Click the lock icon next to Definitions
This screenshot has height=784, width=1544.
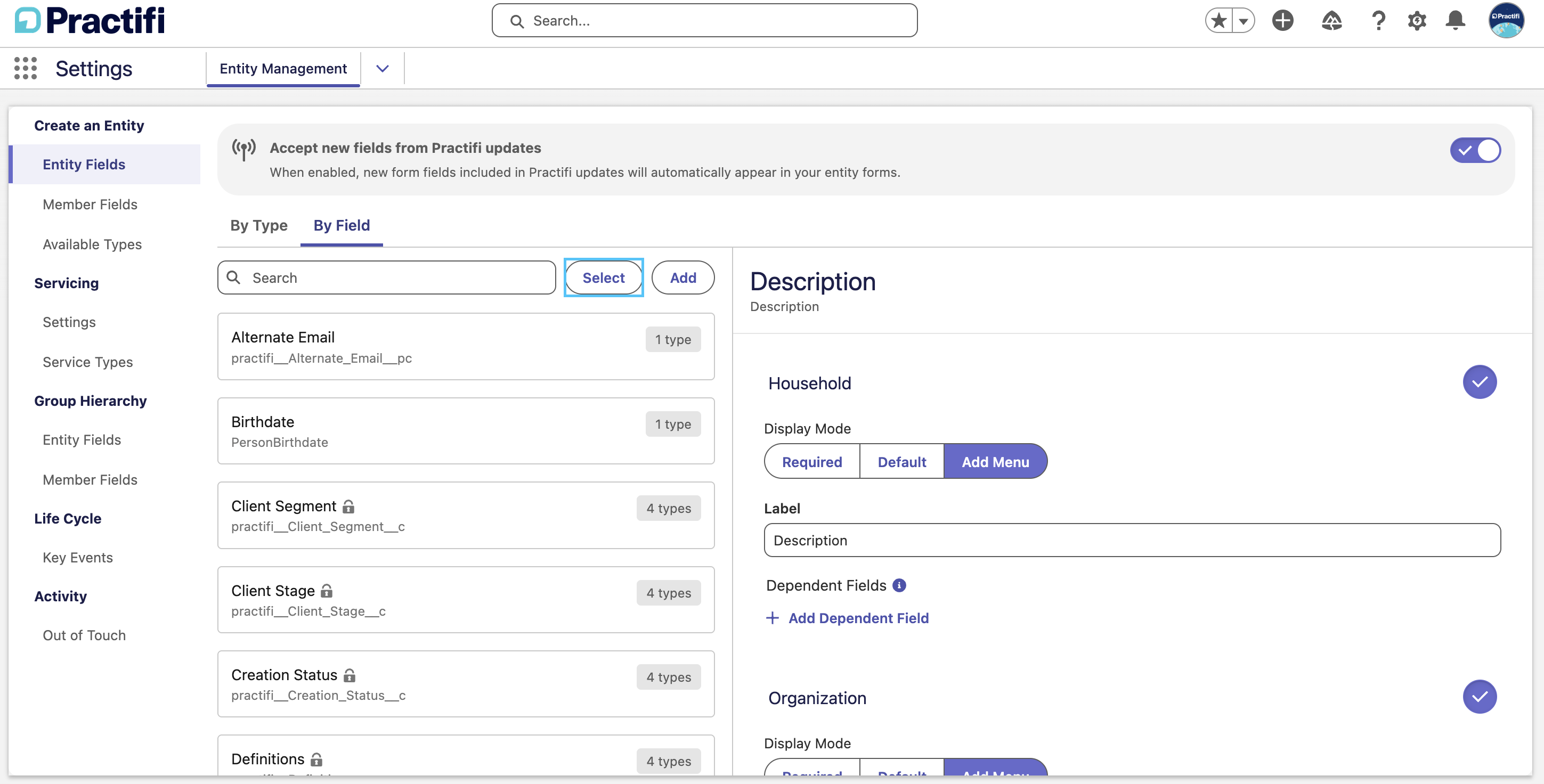click(x=316, y=759)
